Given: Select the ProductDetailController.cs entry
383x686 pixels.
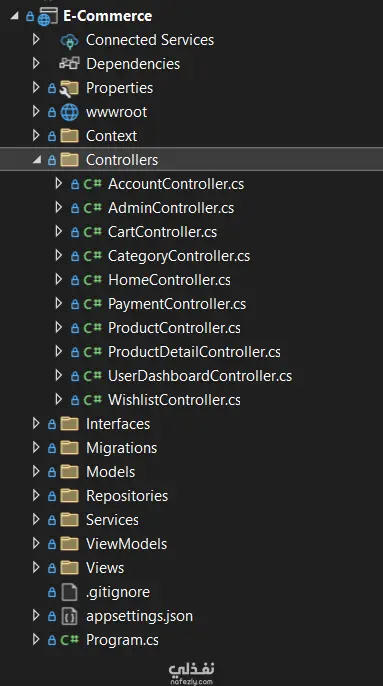Looking at the screenshot, I should point(194,352).
